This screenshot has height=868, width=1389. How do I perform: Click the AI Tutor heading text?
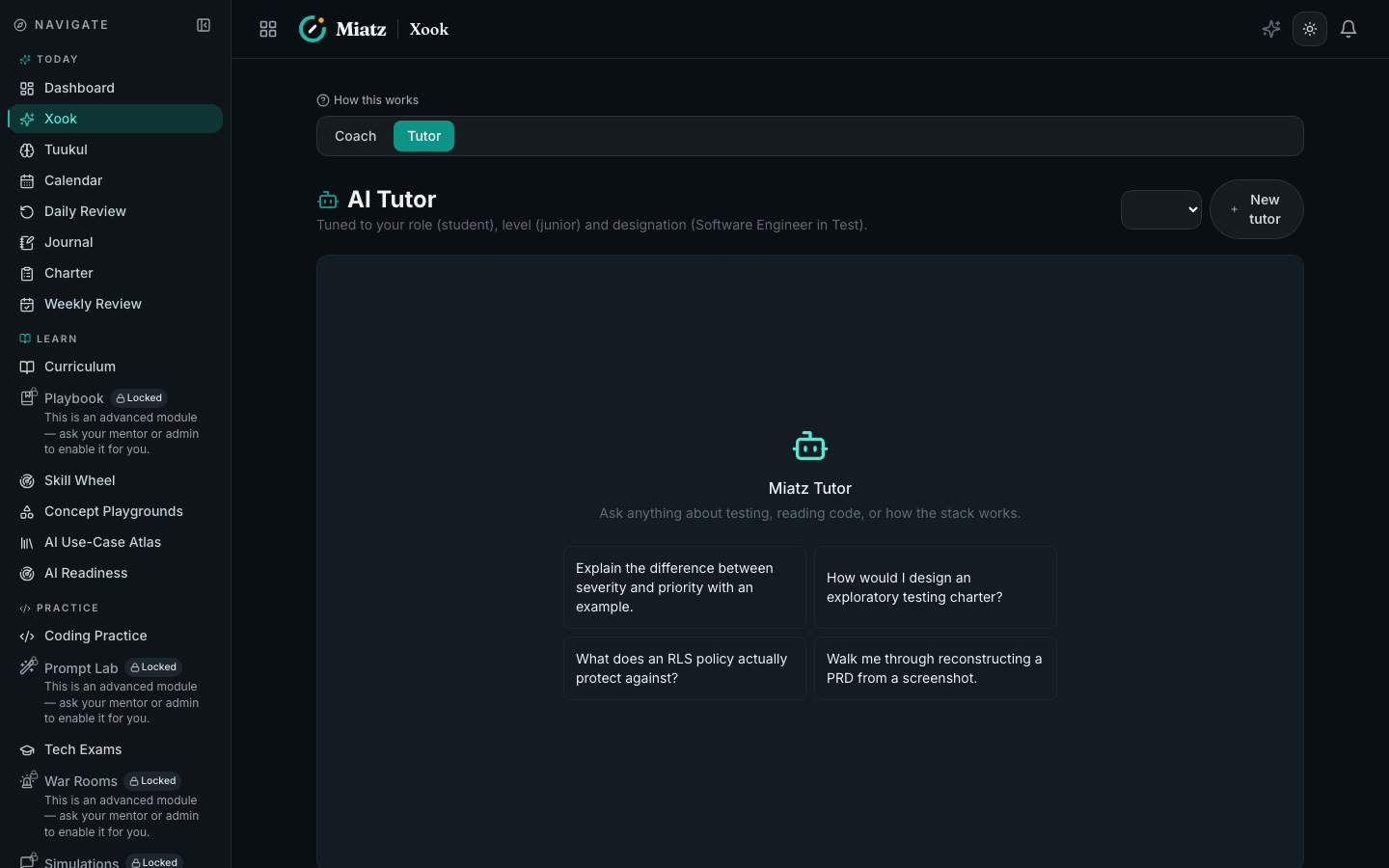[392, 200]
